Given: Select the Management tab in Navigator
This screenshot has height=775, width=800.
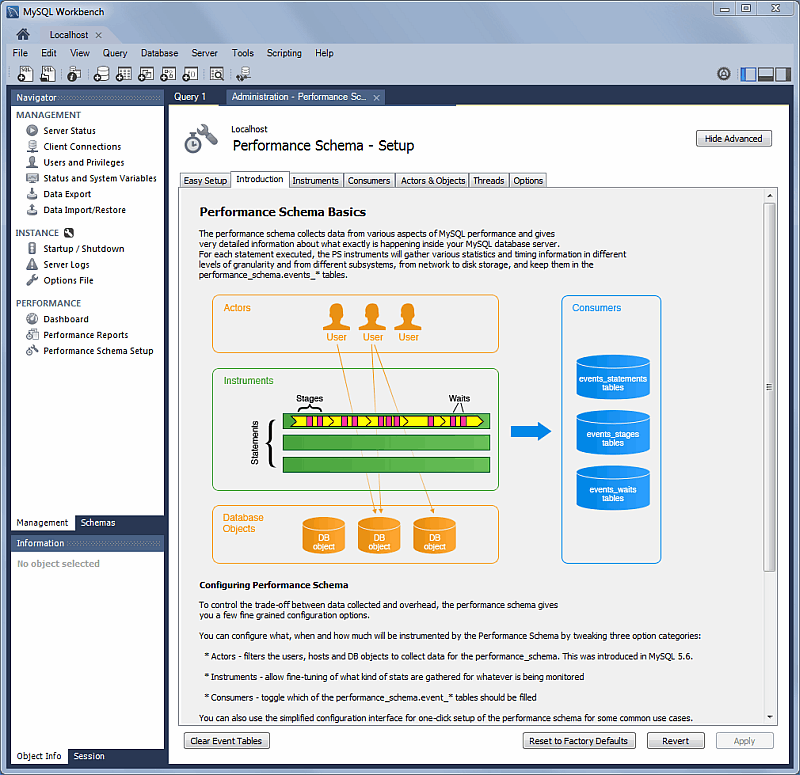Looking at the screenshot, I should [42, 522].
